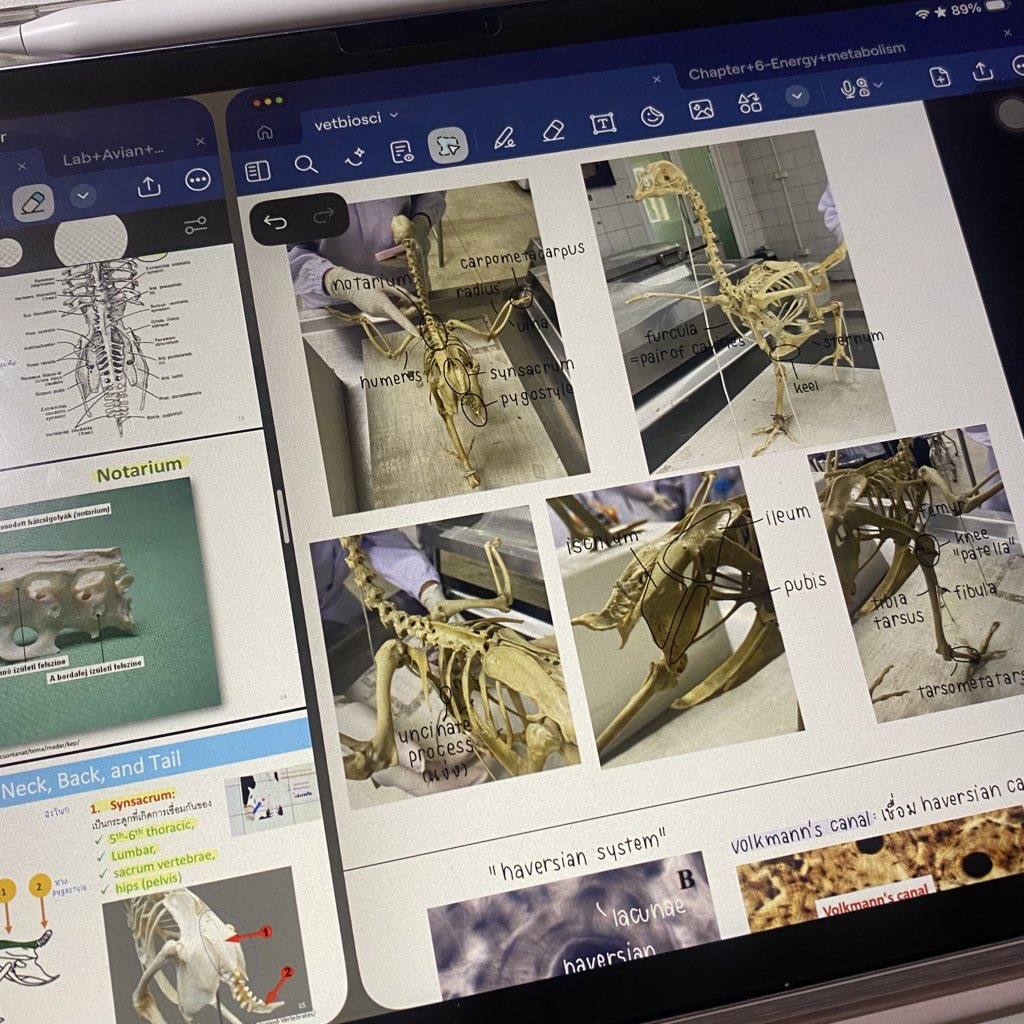1024x1024 pixels.
Task: Close the Lab+Avian tab
Action: (200, 141)
